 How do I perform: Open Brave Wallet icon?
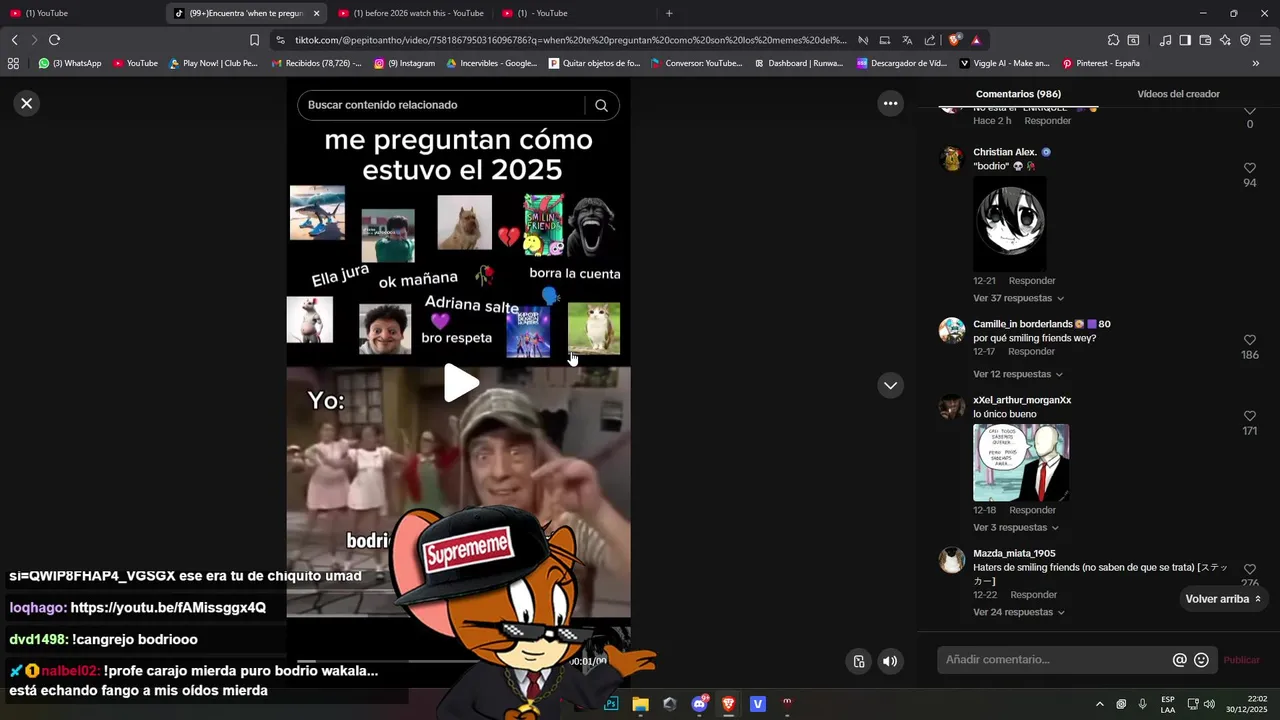(x=1205, y=40)
